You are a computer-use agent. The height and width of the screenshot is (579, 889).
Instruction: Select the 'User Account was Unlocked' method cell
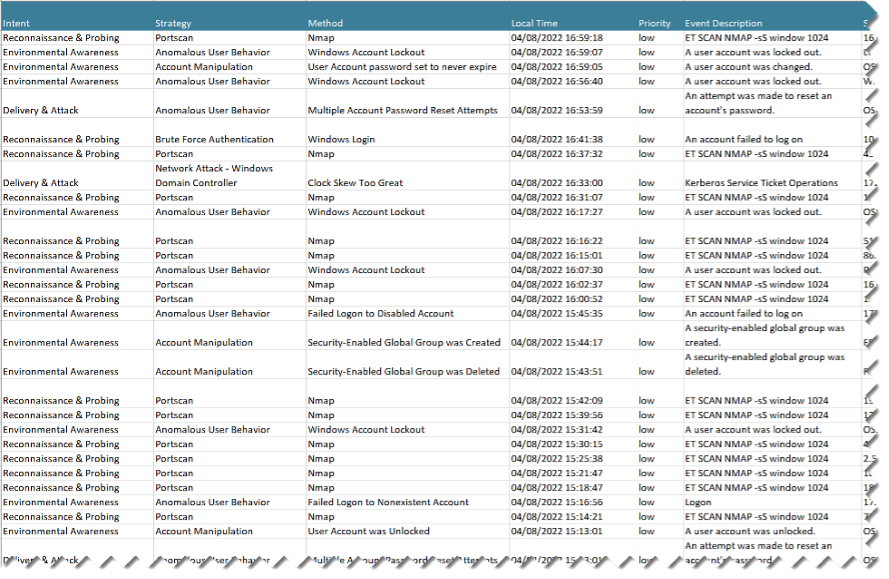click(368, 531)
